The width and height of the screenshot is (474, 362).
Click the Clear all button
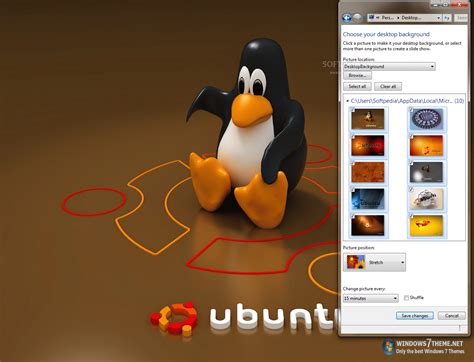[x=388, y=86]
